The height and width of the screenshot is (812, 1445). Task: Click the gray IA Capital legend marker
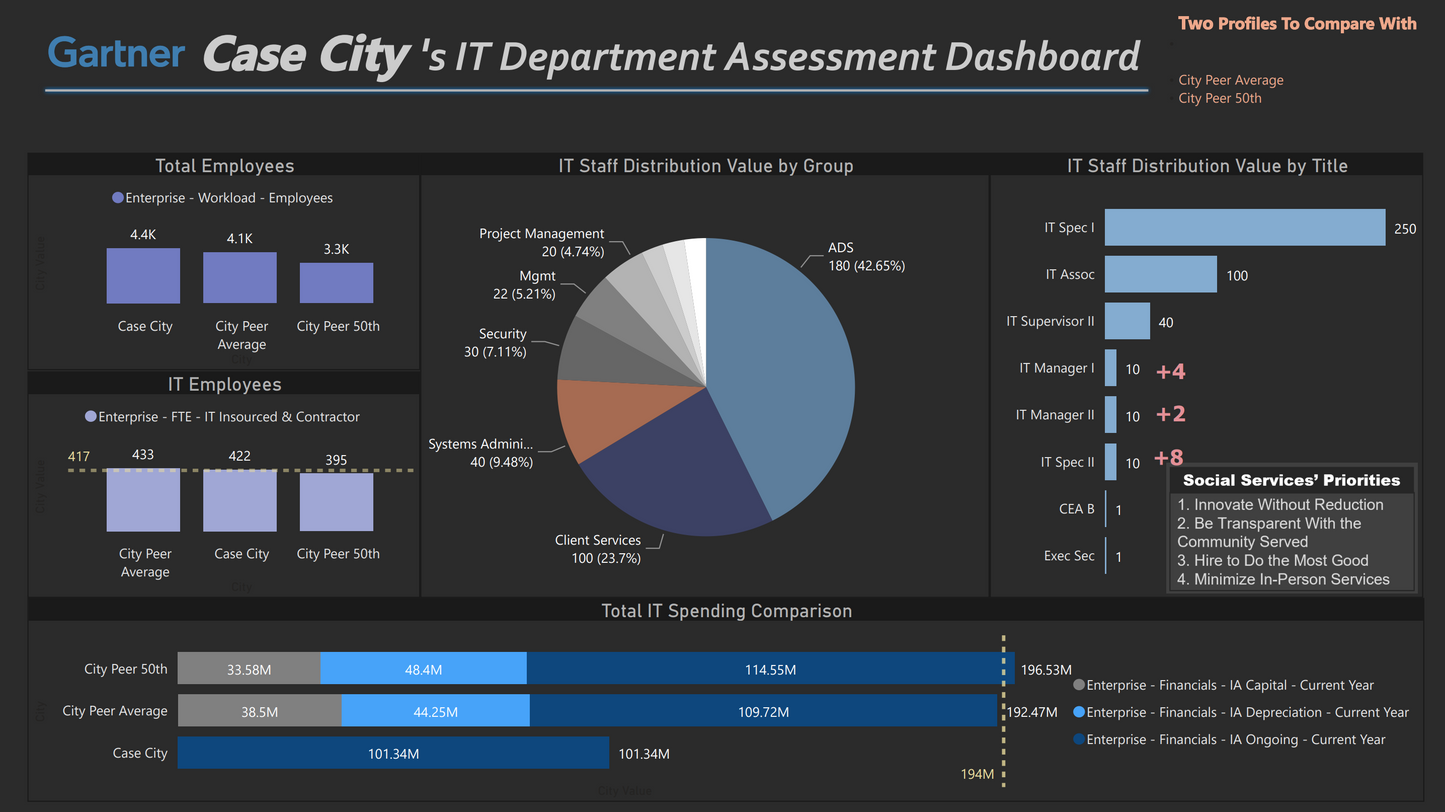(x=1078, y=685)
